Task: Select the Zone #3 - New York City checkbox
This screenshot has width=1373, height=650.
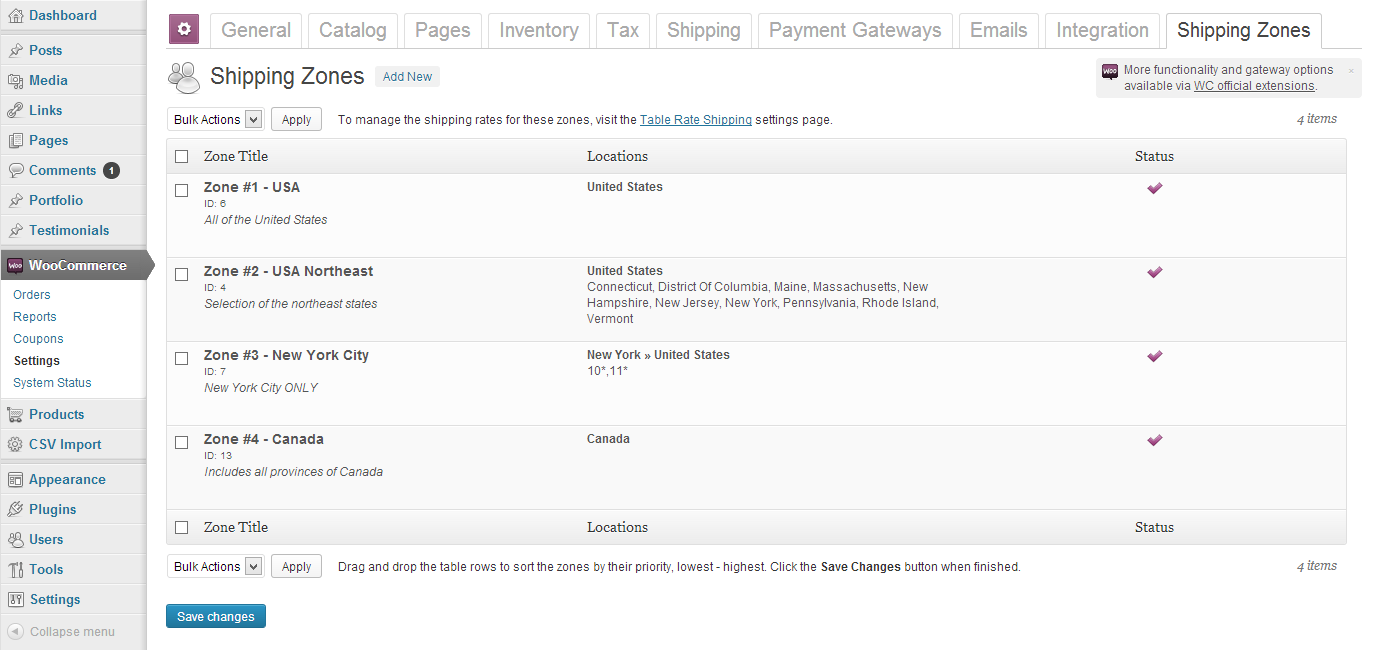Action: point(182,358)
